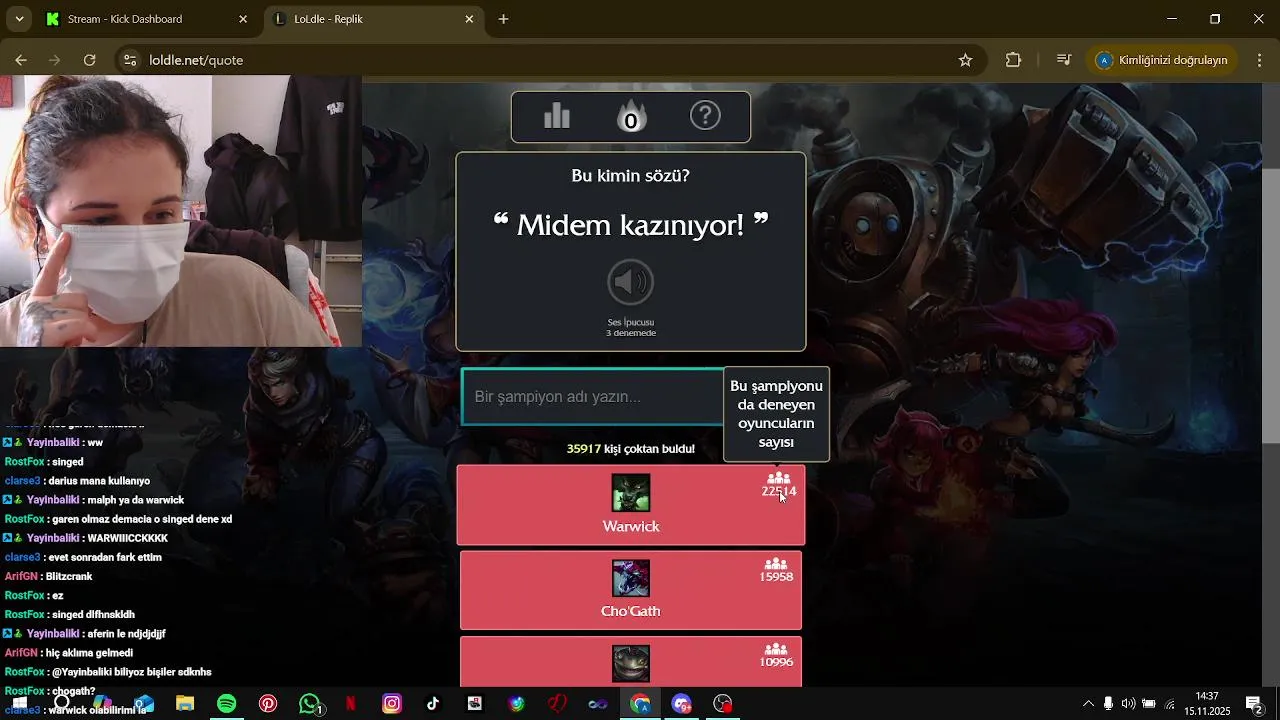Open the tab search dropdown arrow
The width and height of the screenshot is (1280, 720).
coord(19,19)
